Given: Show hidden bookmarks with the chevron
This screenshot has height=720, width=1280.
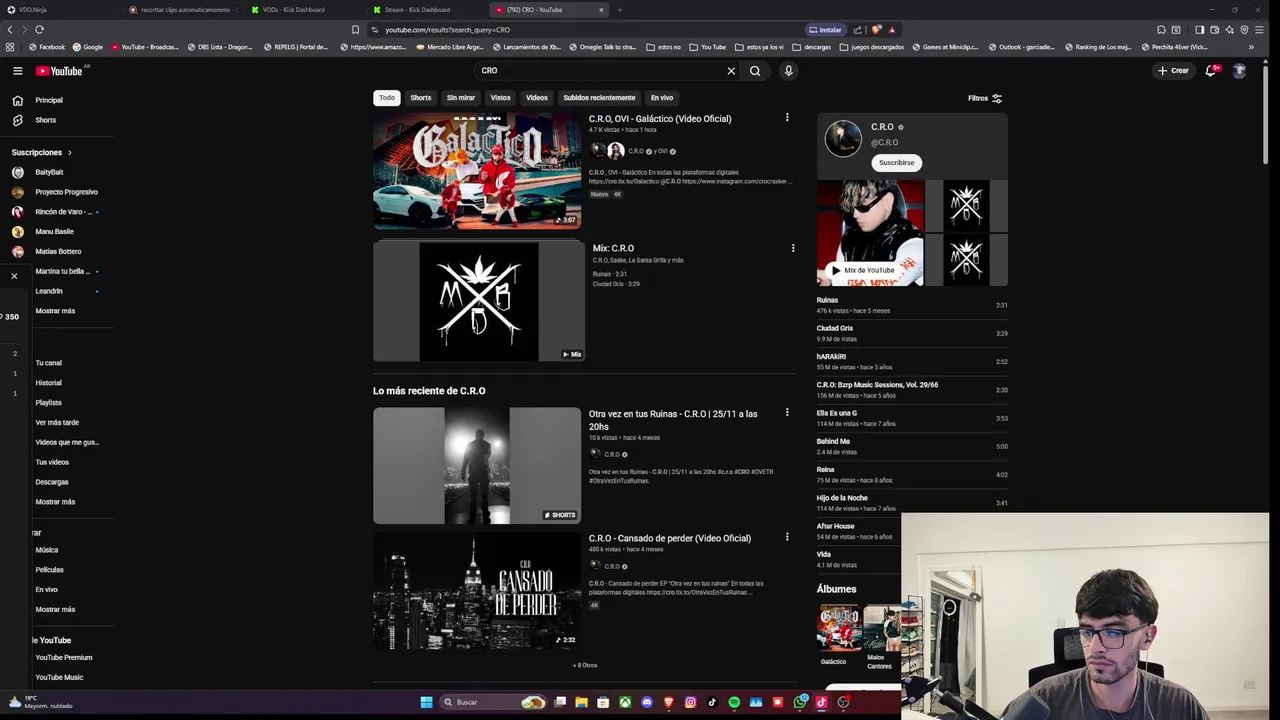Looking at the screenshot, I should coord(1251,47).
